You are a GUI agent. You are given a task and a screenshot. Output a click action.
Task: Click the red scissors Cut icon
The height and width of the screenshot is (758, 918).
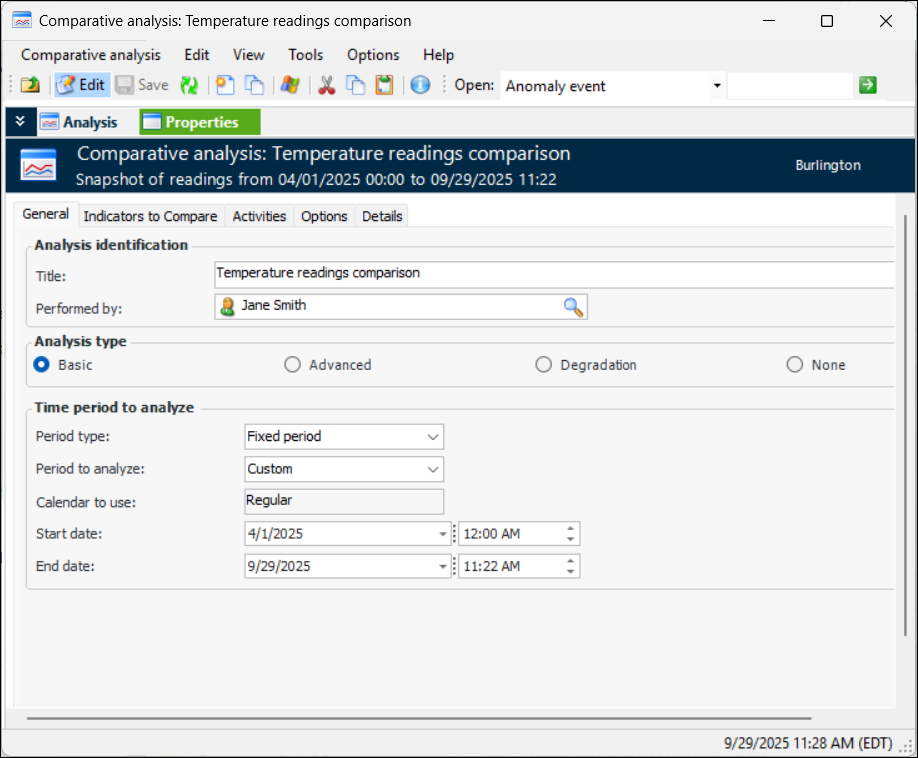coord(326,86)
